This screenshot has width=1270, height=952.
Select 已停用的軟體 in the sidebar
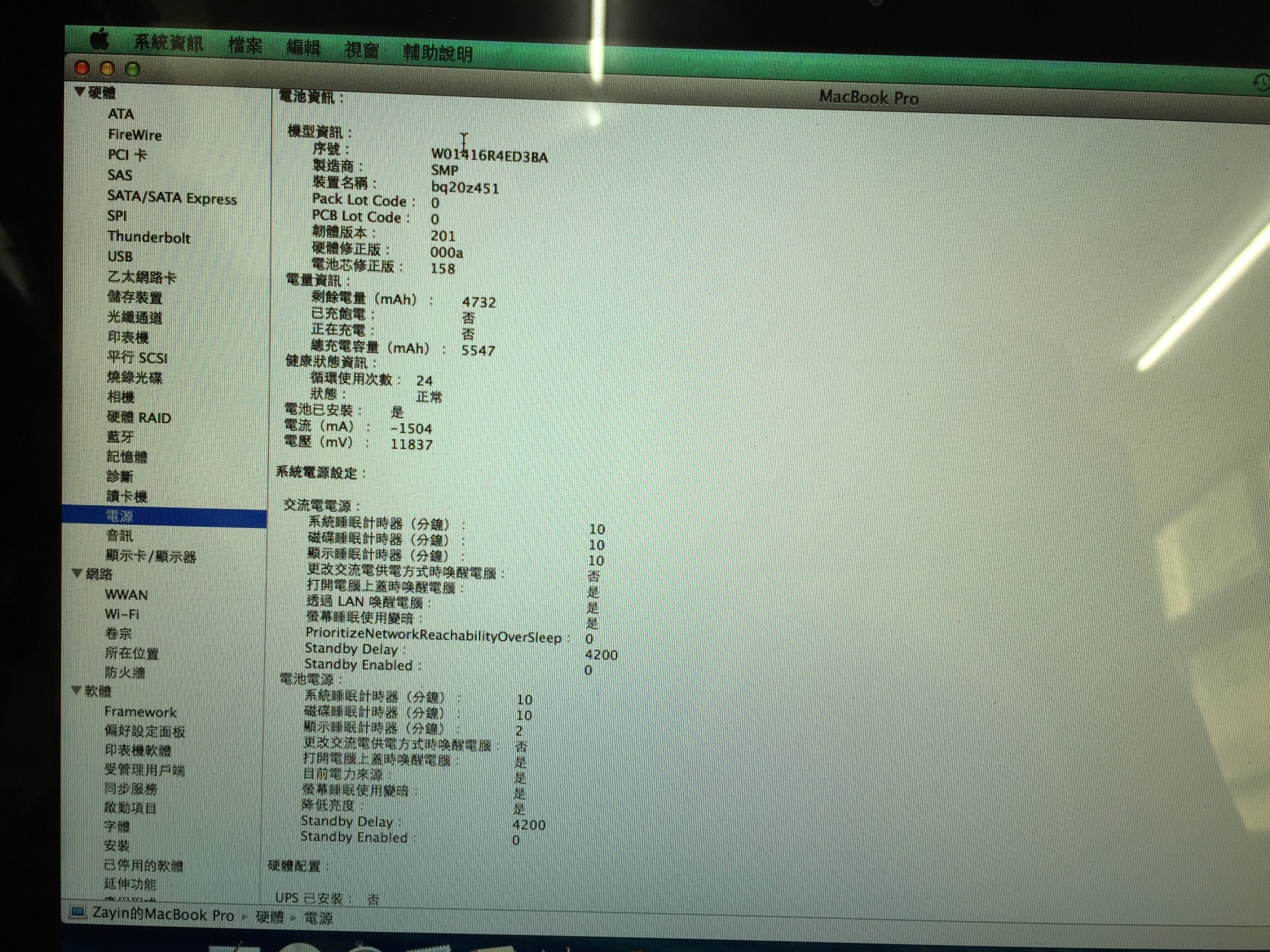[x=143, y=865]
